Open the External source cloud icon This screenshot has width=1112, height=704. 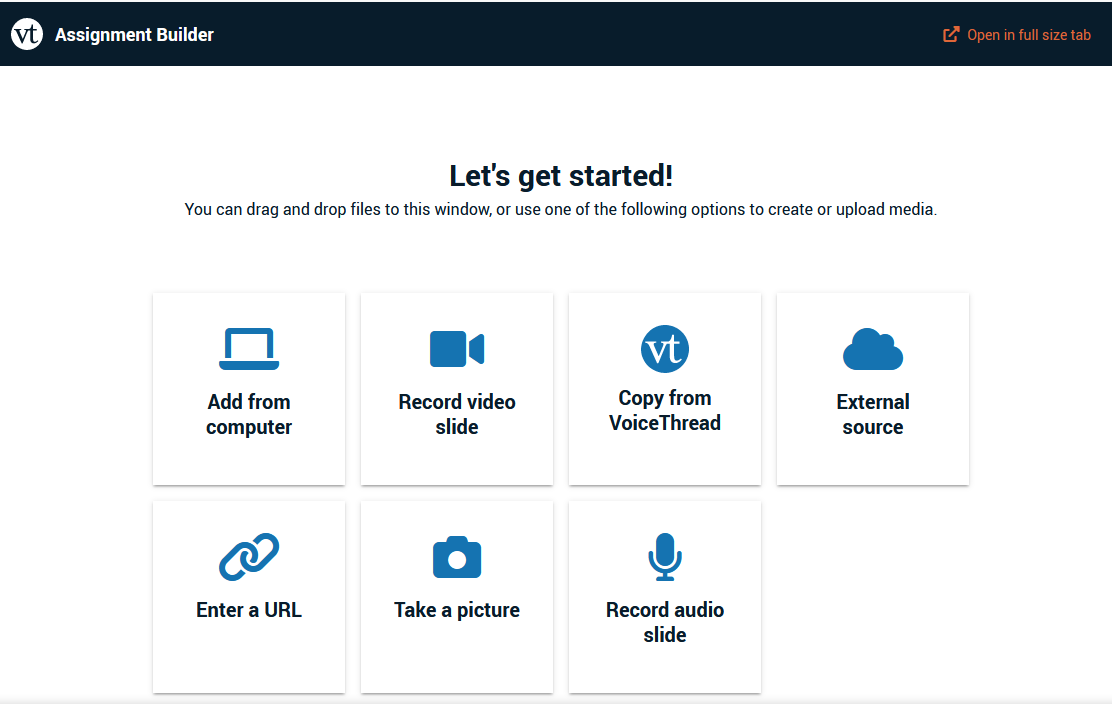click(x=872, y=349)
